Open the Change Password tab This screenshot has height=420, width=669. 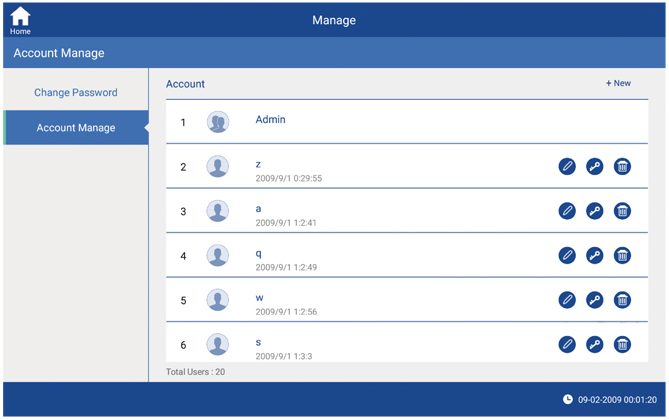[76, 93]
